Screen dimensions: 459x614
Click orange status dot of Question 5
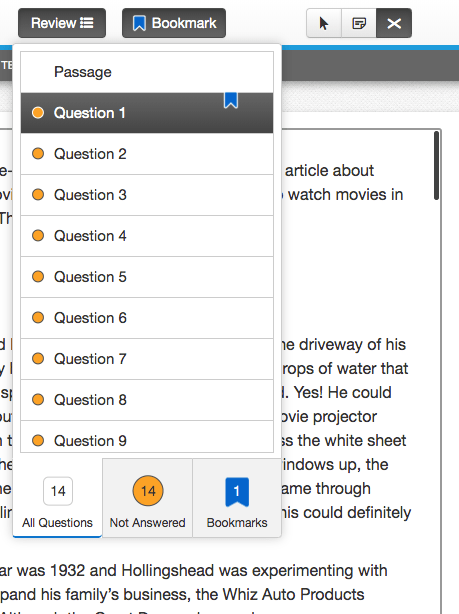click(x=38, y=277)
